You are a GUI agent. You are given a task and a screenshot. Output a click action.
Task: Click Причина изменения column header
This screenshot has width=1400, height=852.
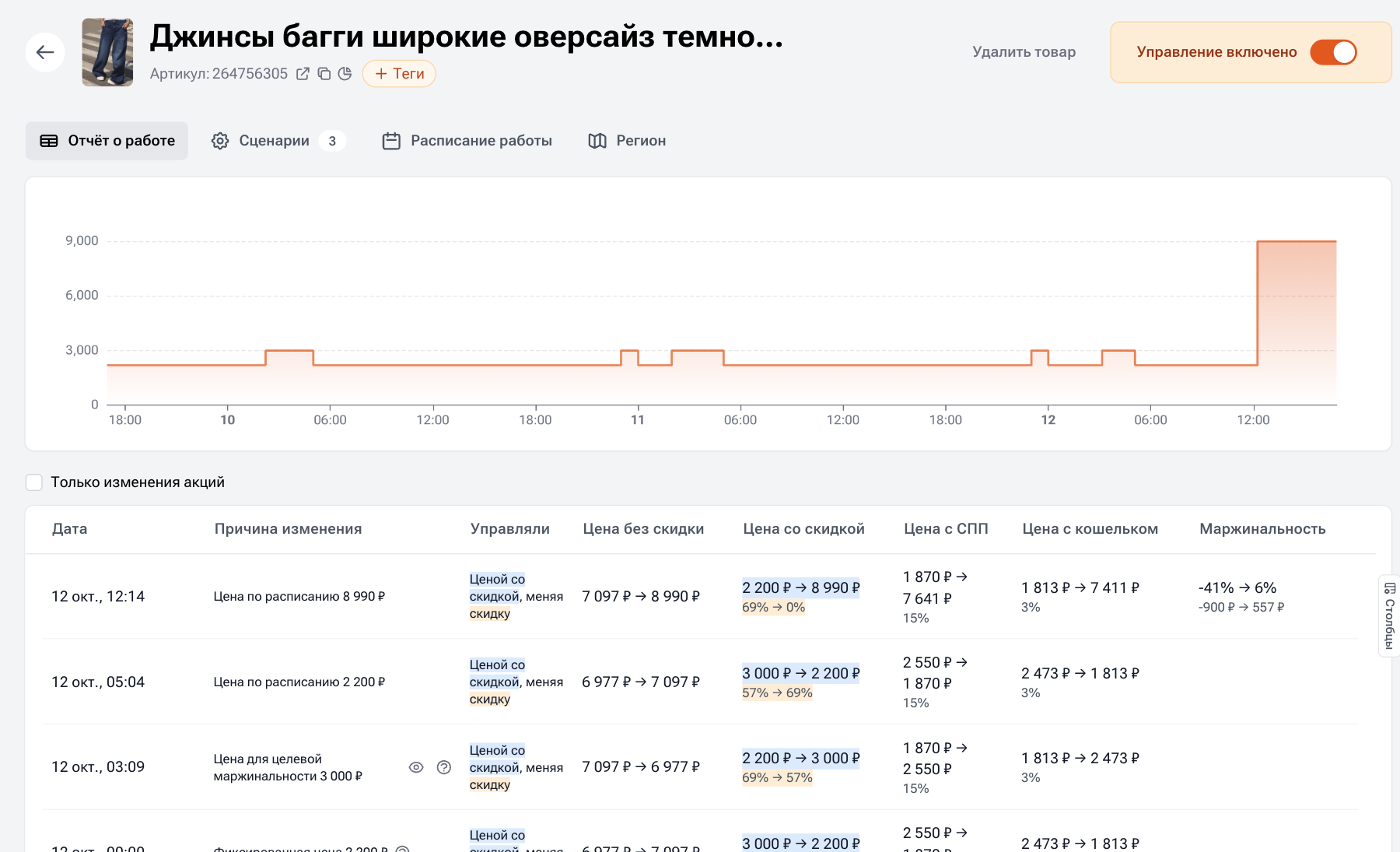pos(288,529)
